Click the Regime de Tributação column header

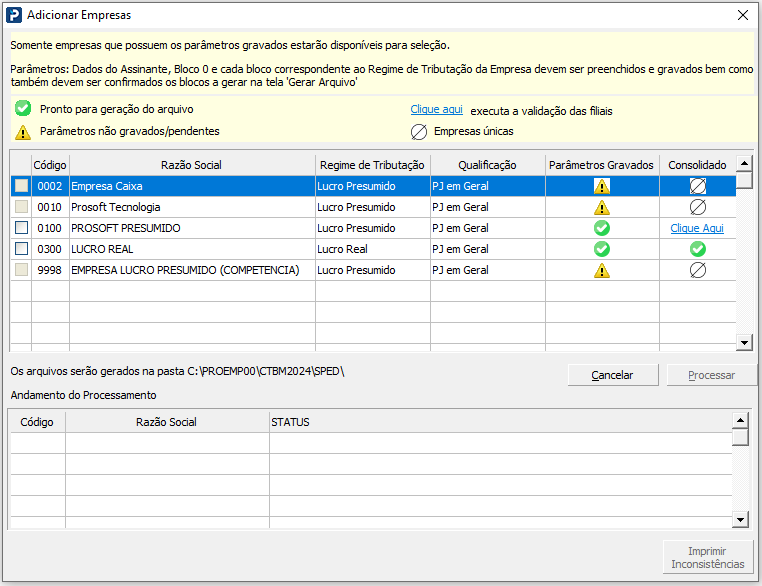click(373, 165)
